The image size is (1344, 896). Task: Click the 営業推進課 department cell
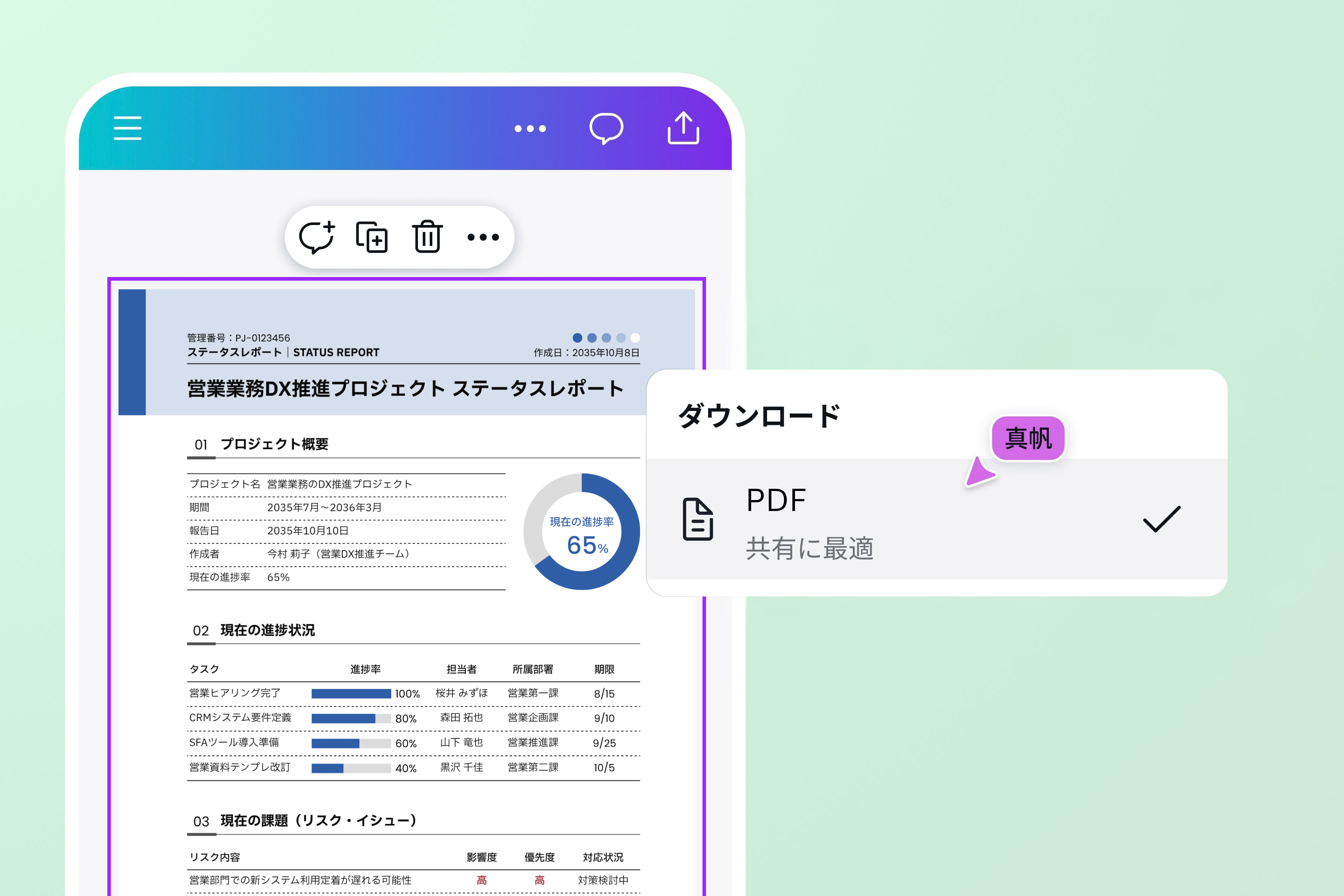(533, 742)
